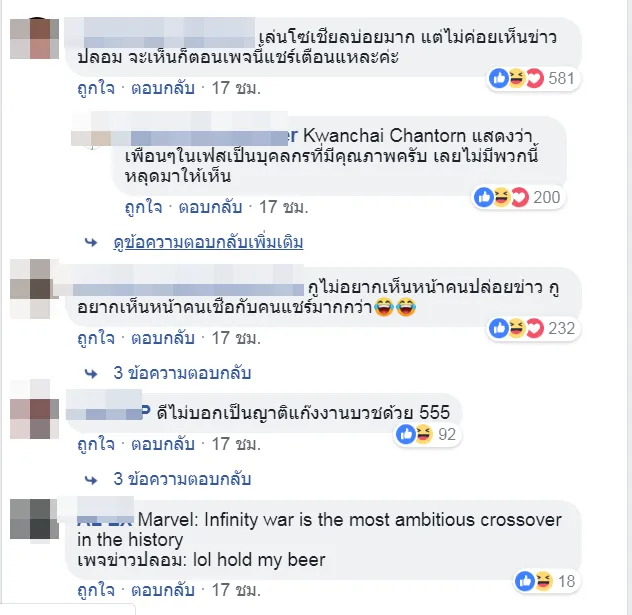Open the first commenter's pixelated avatar
The image size is (632, 615).
pyautogui.click(x=34, y=38)
